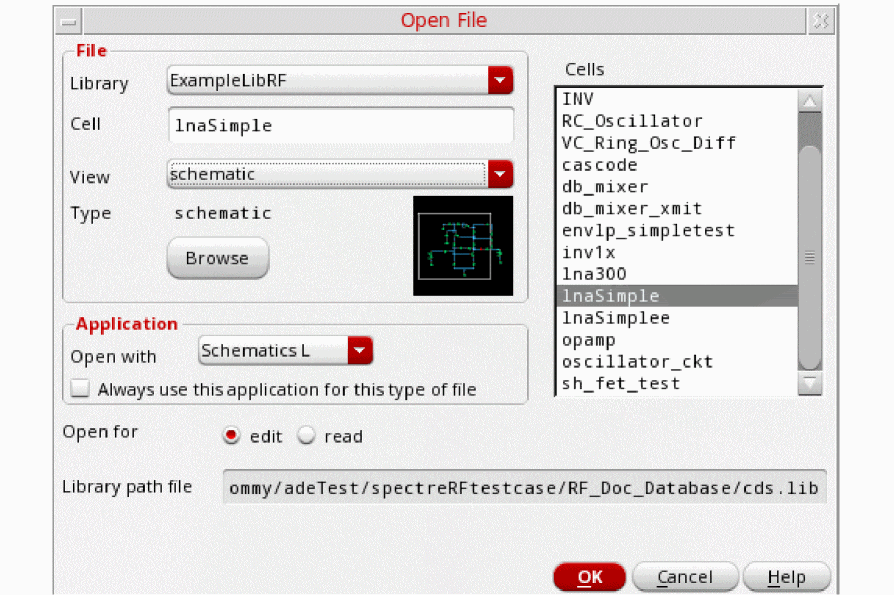Open the window menu button in title bar
The width and height of the screenshot is (894, 595).
click(x=69, y=22)
